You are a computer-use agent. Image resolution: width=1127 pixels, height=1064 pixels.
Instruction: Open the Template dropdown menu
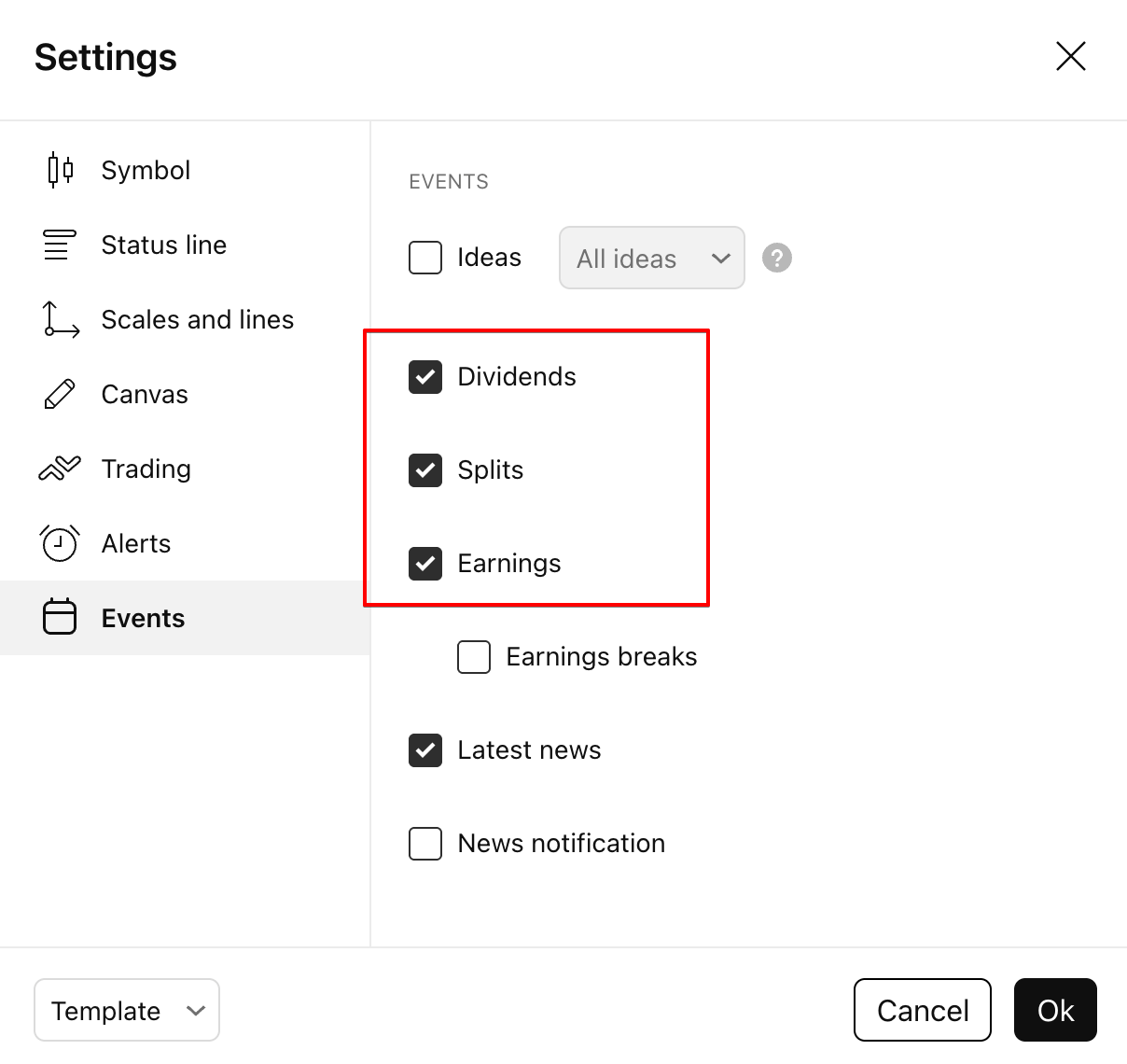tap(127, 1010)
